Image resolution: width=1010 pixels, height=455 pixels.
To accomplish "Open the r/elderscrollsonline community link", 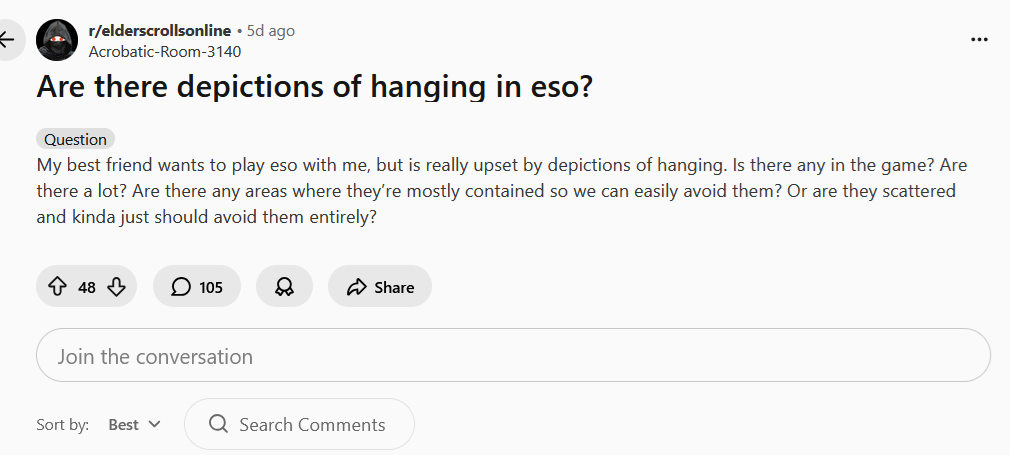I will (x=159, y=30).
